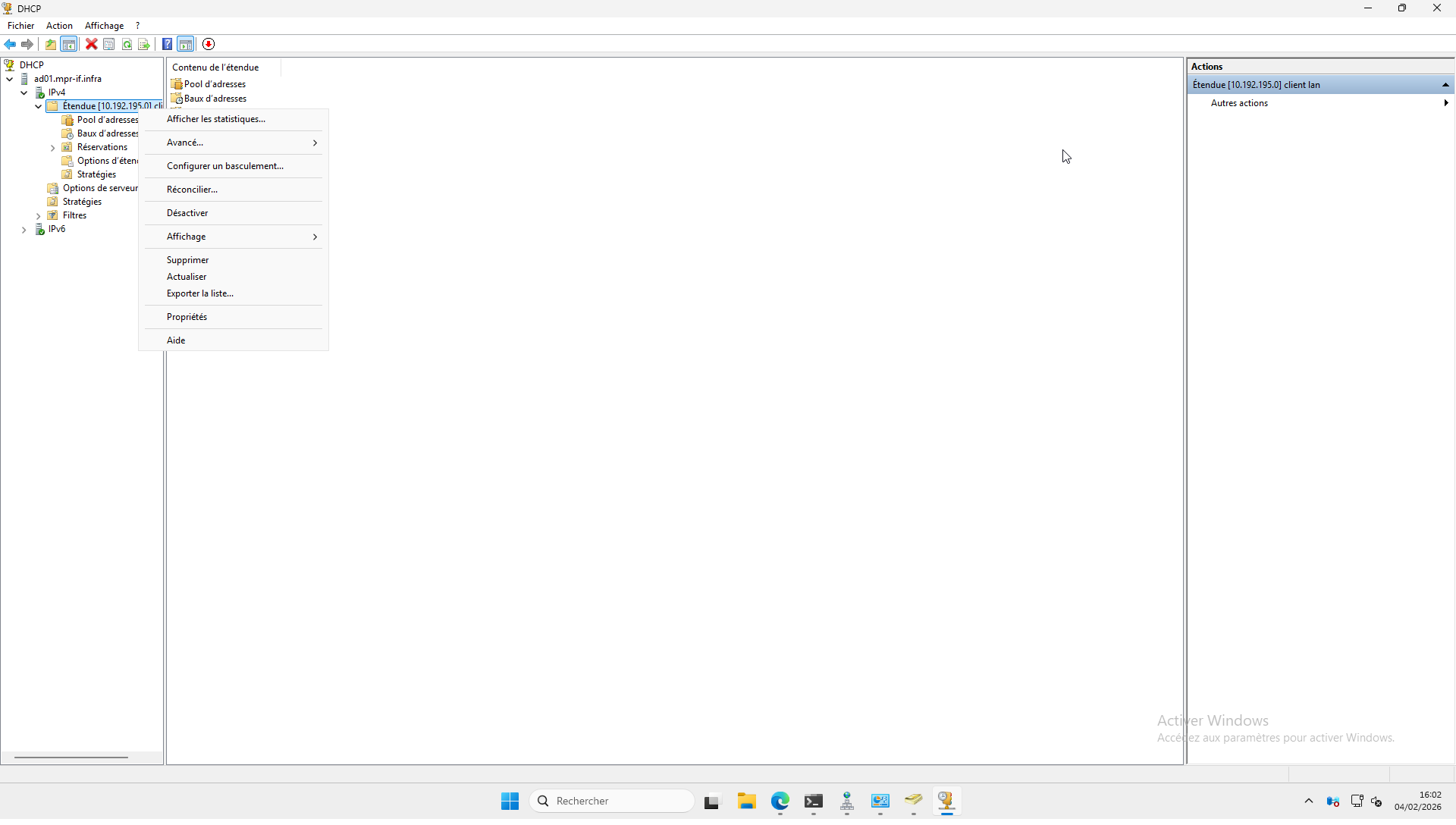The image size is (1456, 825).
Task: Click the blue Help question mark icon
Action: tap(167, 44)
